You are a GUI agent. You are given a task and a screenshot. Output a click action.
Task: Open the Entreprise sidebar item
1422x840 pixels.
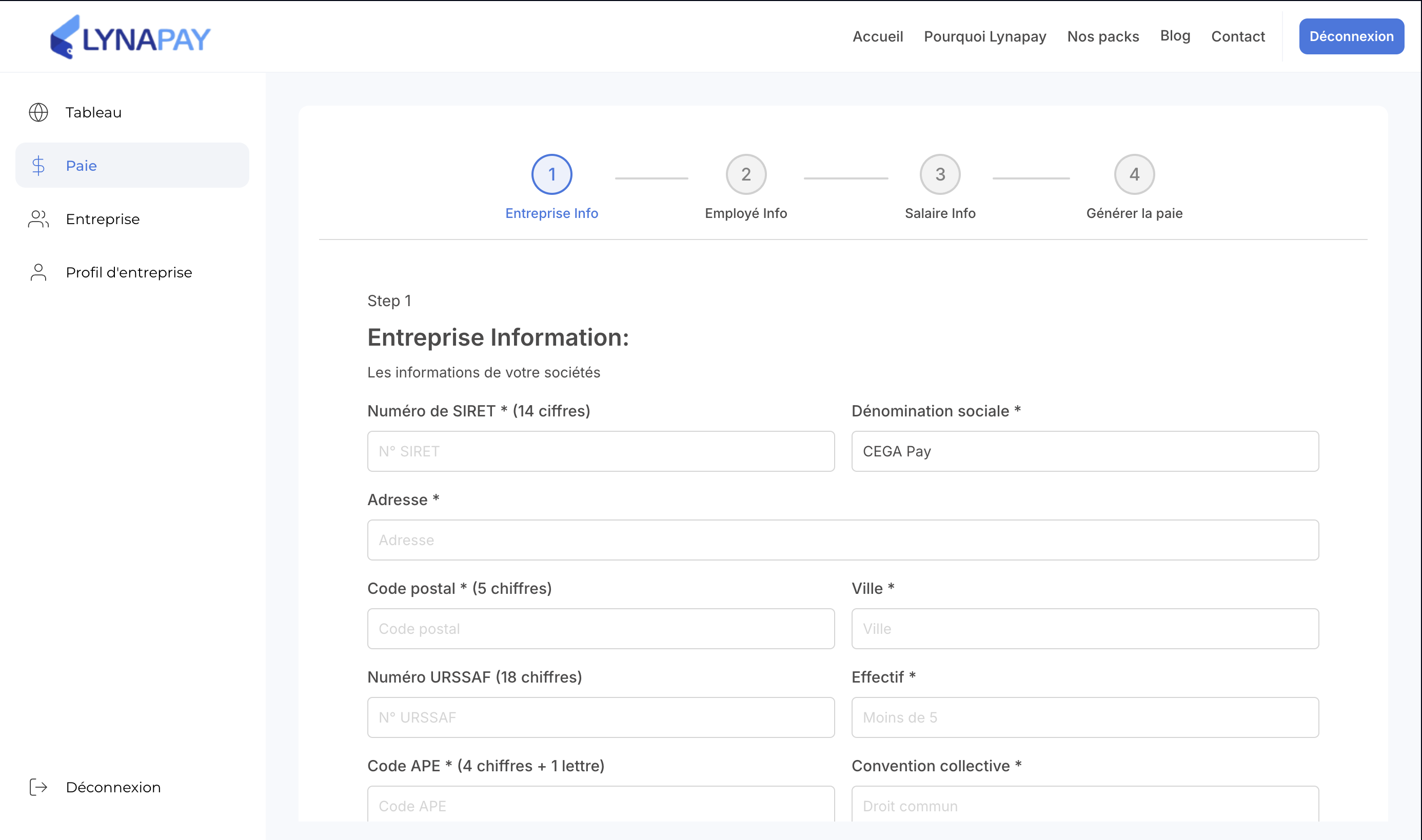pyautogui.click(x=132, y=219)
